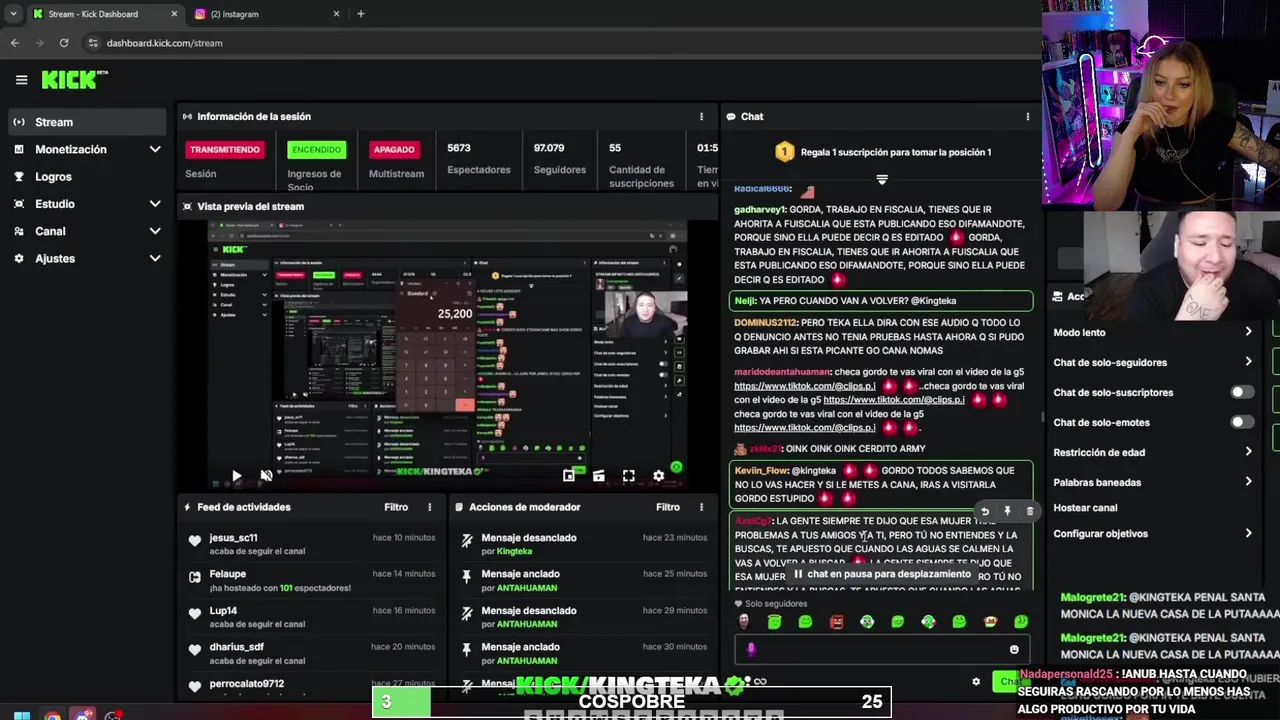Open the Acciones de moderador three-dot menu

tap(701, 507)
